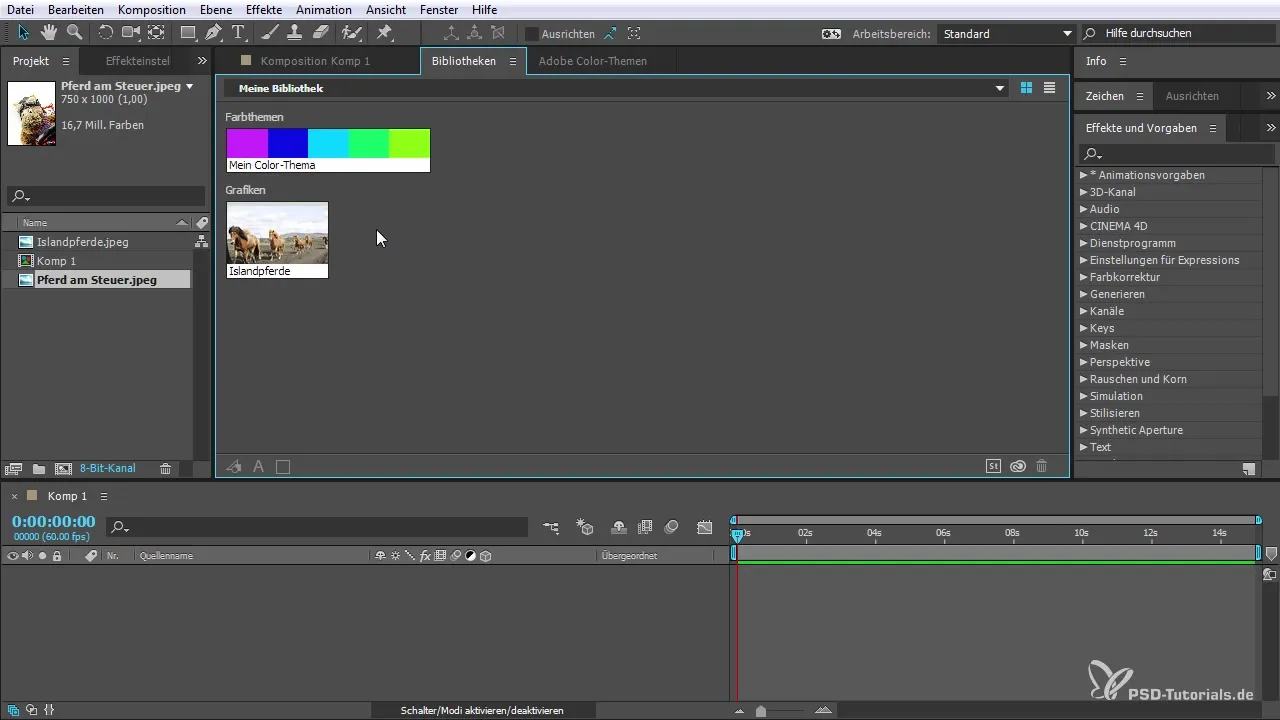The height and width of the screenshot is (720, 1280).
Task: Create new composition from Projekt footer
Action: point(63,468)
